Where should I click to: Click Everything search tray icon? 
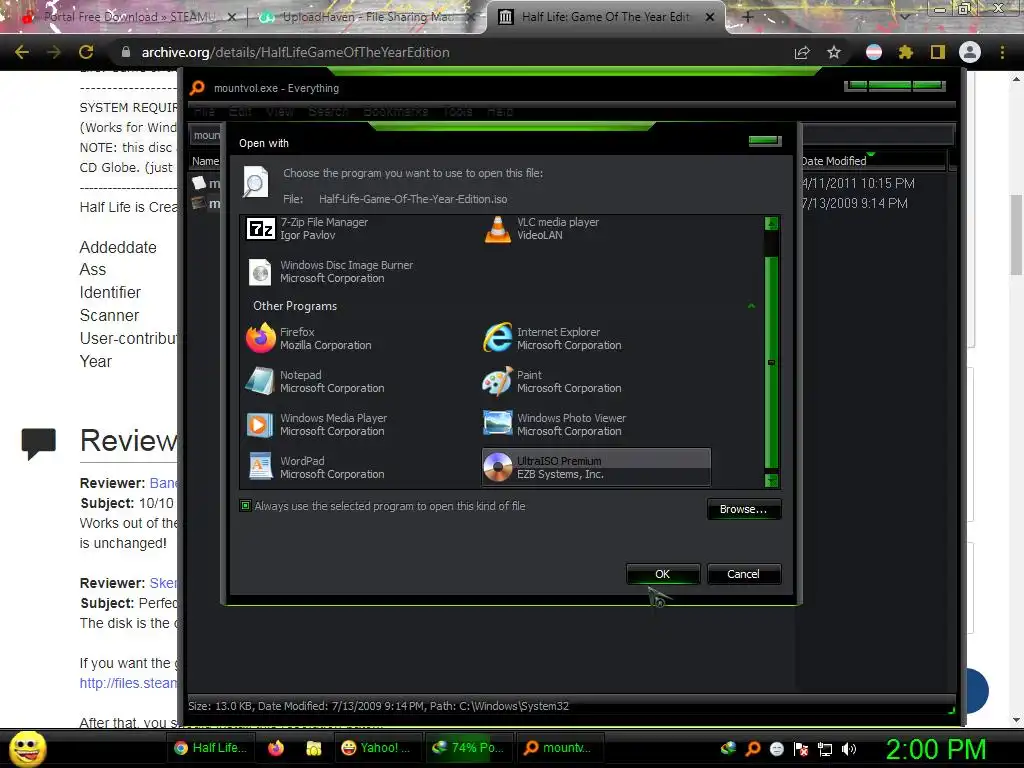(x=752, y=748)
